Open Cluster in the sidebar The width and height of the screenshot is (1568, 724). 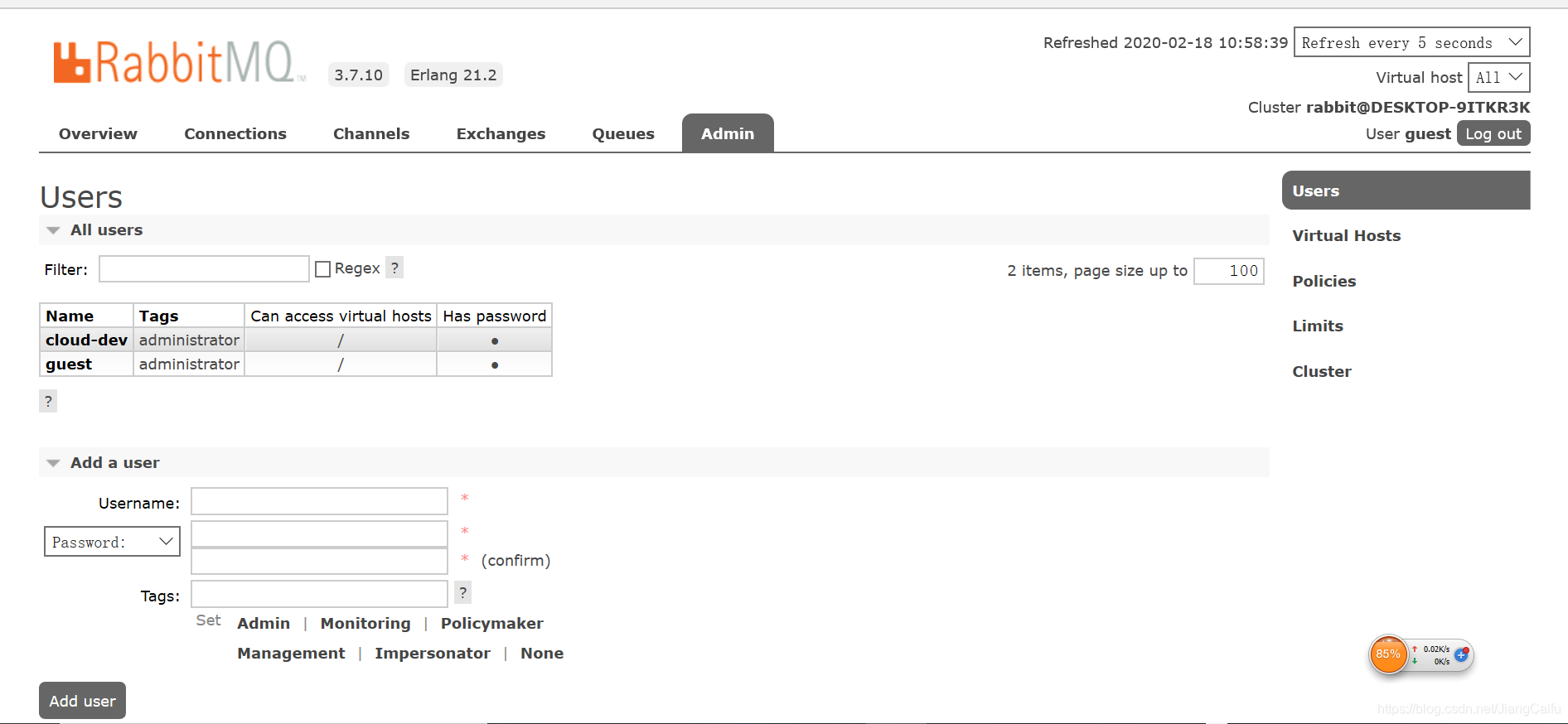coord(1321,371)
